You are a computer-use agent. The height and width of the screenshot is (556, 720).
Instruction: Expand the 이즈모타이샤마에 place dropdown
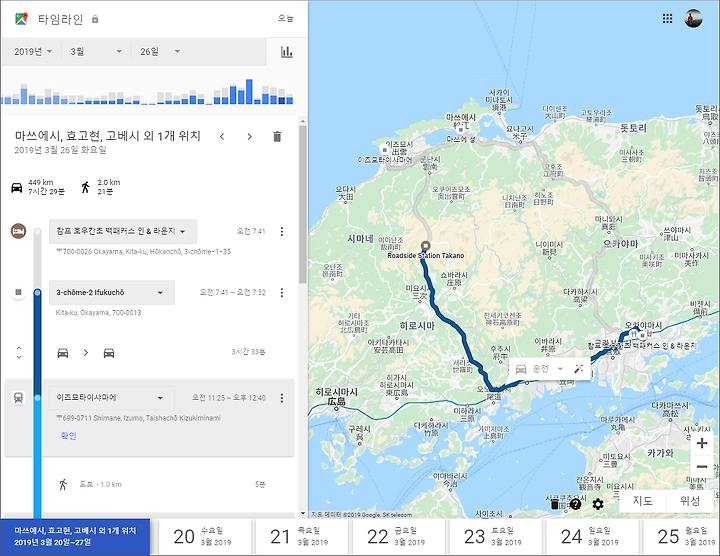[112, 398]
